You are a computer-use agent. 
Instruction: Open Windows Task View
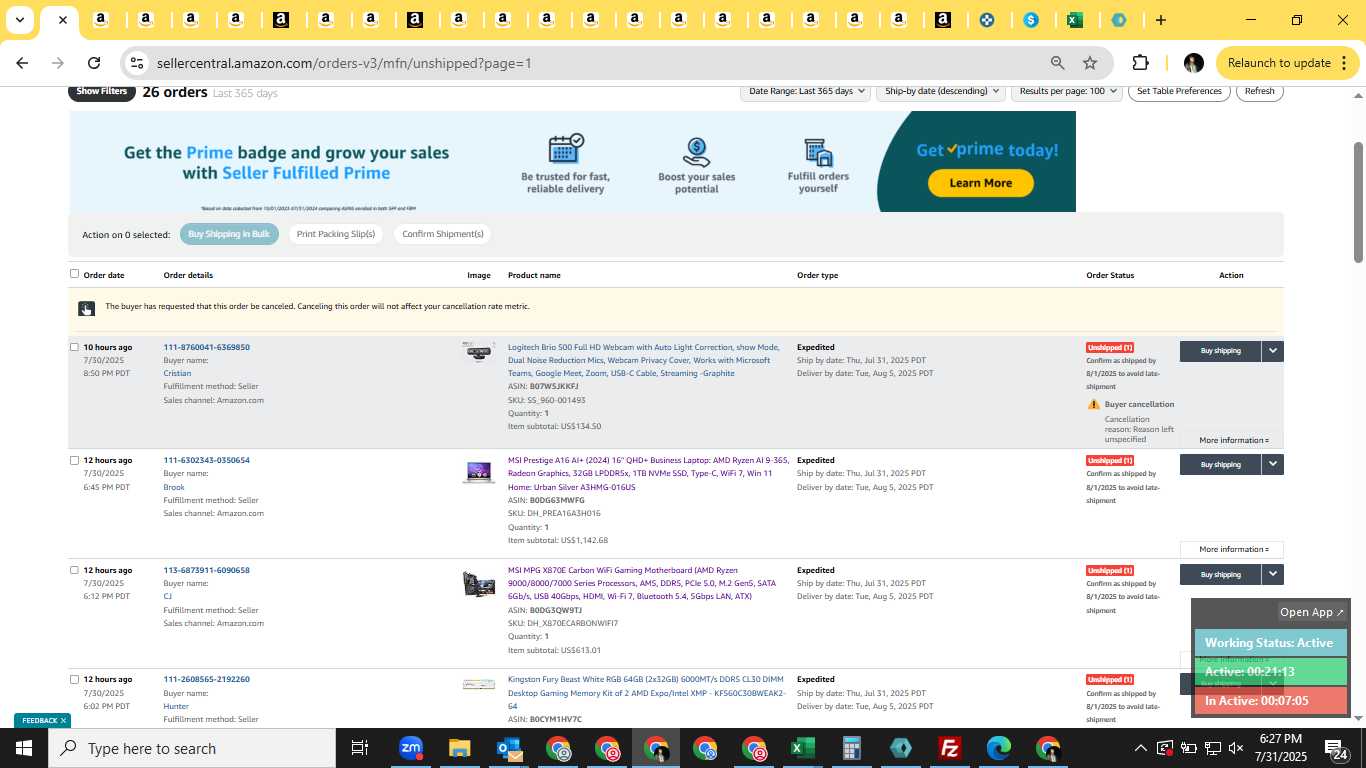360,748
